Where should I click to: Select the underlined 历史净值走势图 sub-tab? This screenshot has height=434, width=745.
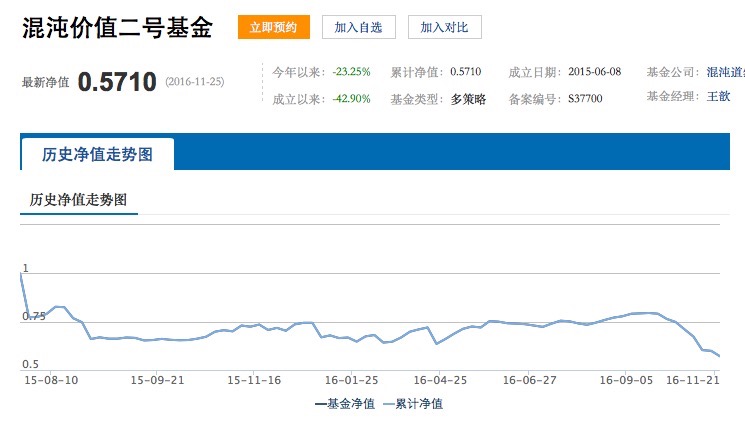point(79,200)
